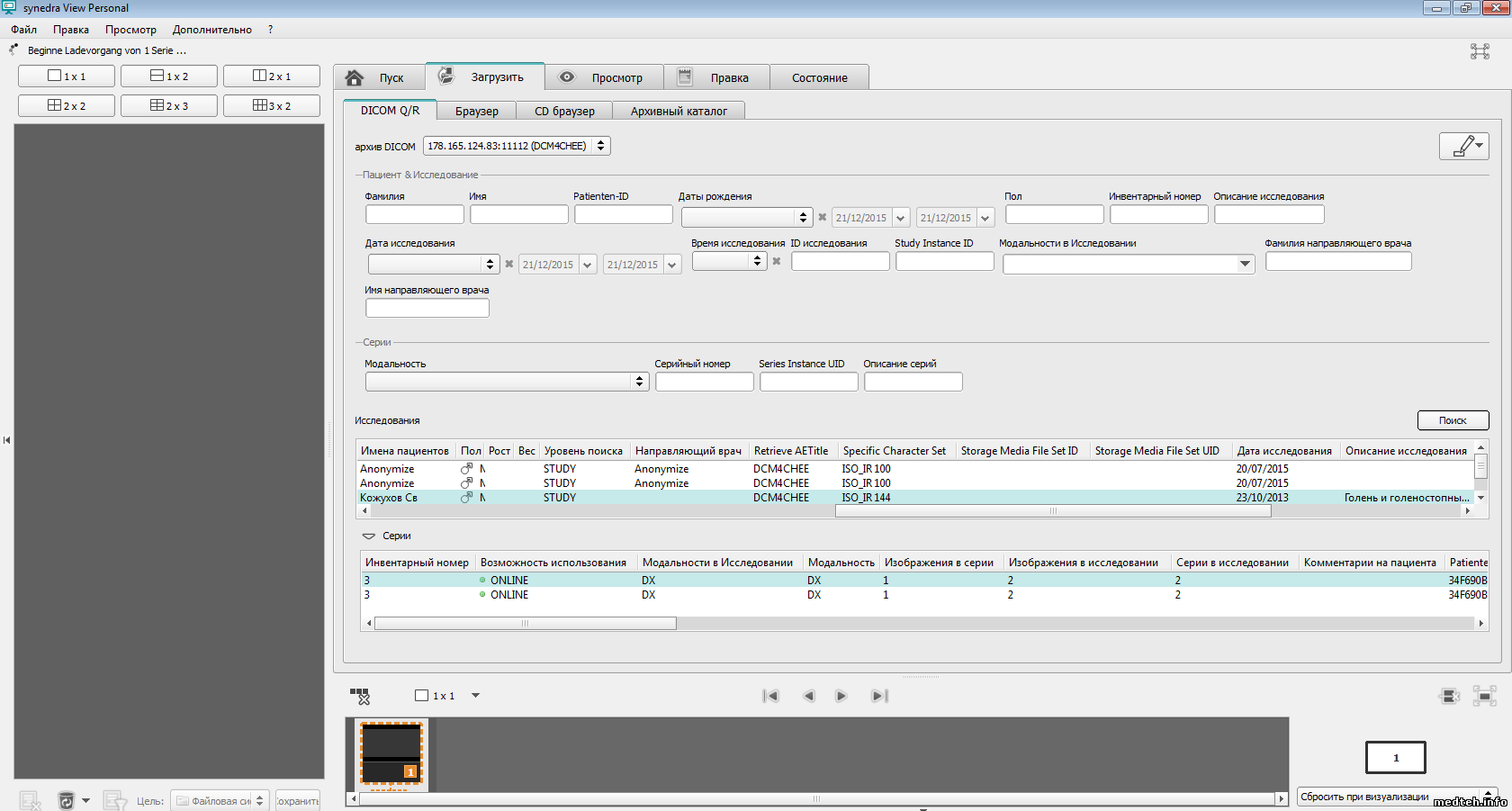The image size is (1512, 811).
Task: Select the 2 x 2 layout button
Action: point(67,105)
